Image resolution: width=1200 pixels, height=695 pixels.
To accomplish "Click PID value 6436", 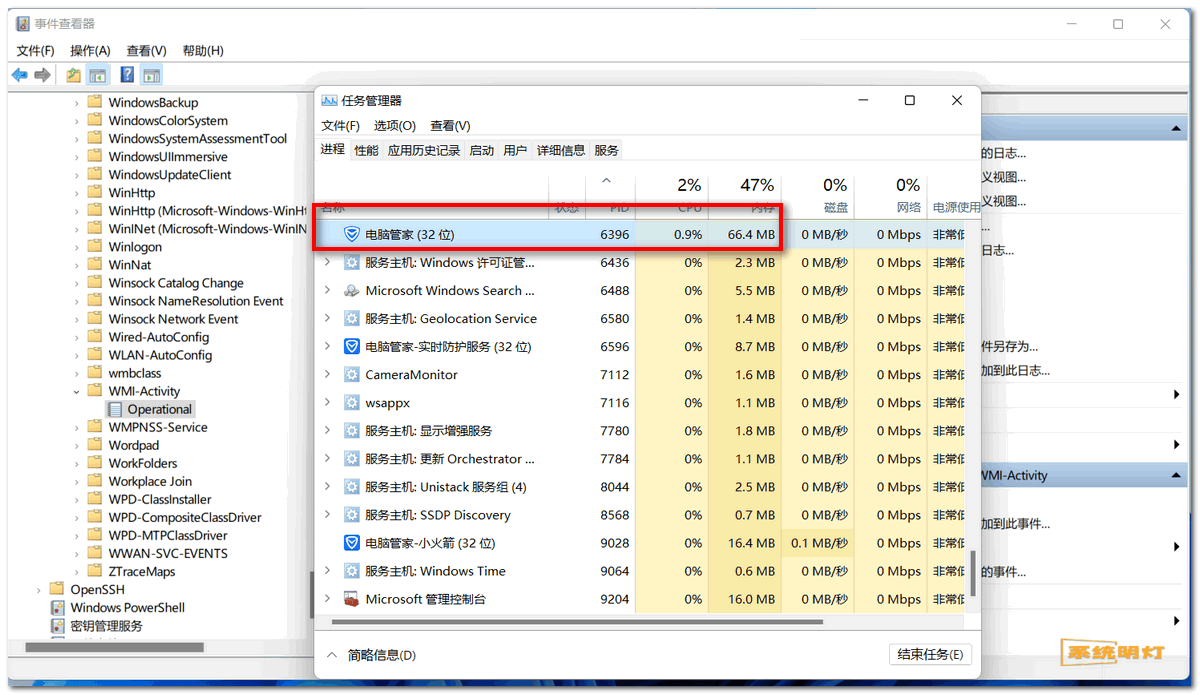I will (615, 263).
